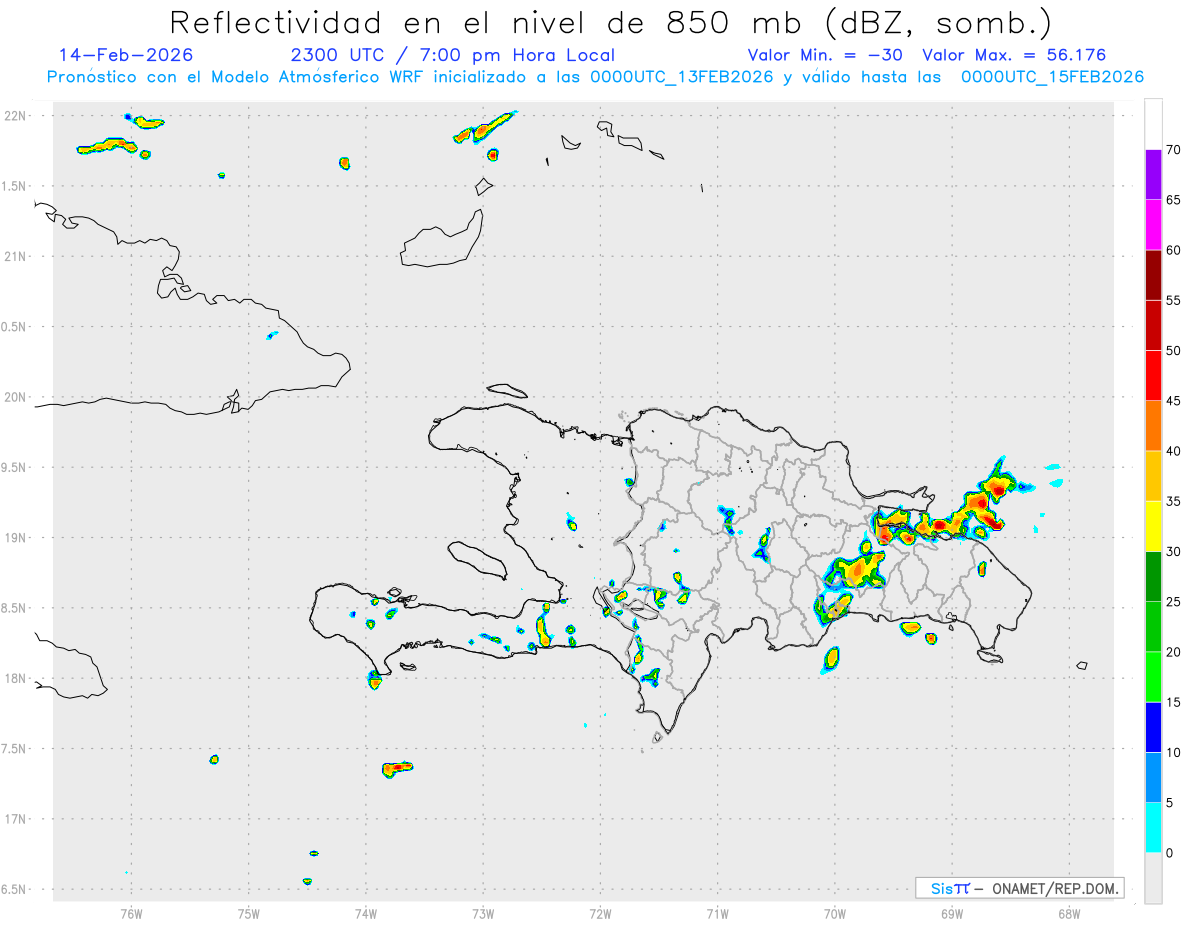Click the gold 35–40 dBZ swatch

(x=1153, y=476)
